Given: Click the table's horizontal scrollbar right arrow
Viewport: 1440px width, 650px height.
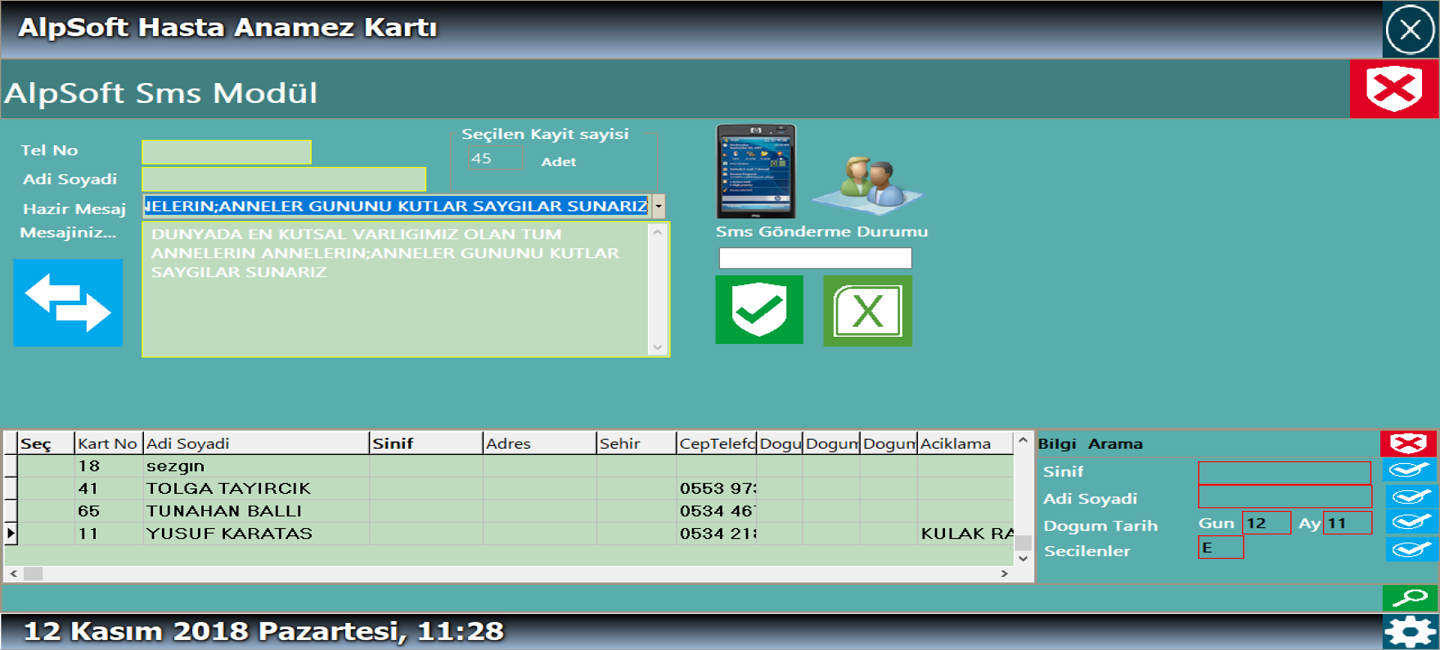Looking at the screenshot, I should click(1006, 573).
